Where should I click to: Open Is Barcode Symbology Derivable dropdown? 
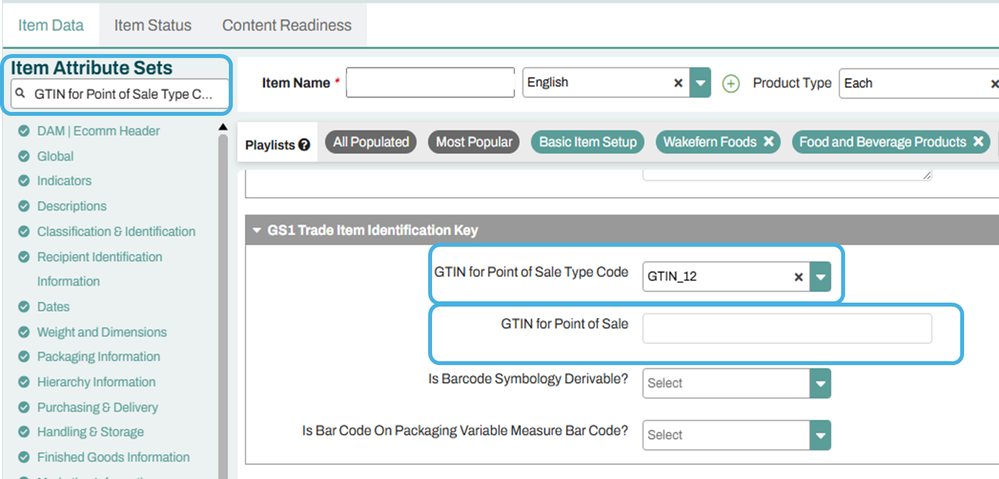pos(820,383)
